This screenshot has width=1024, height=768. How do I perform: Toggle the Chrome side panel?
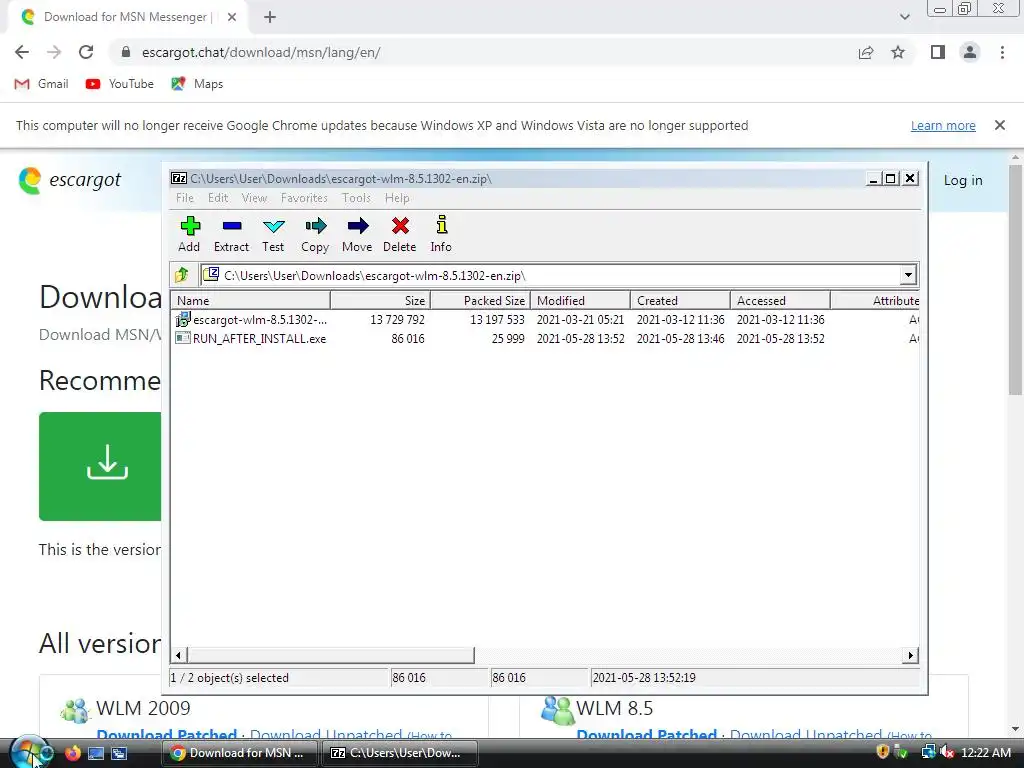[x=938, y=52]
